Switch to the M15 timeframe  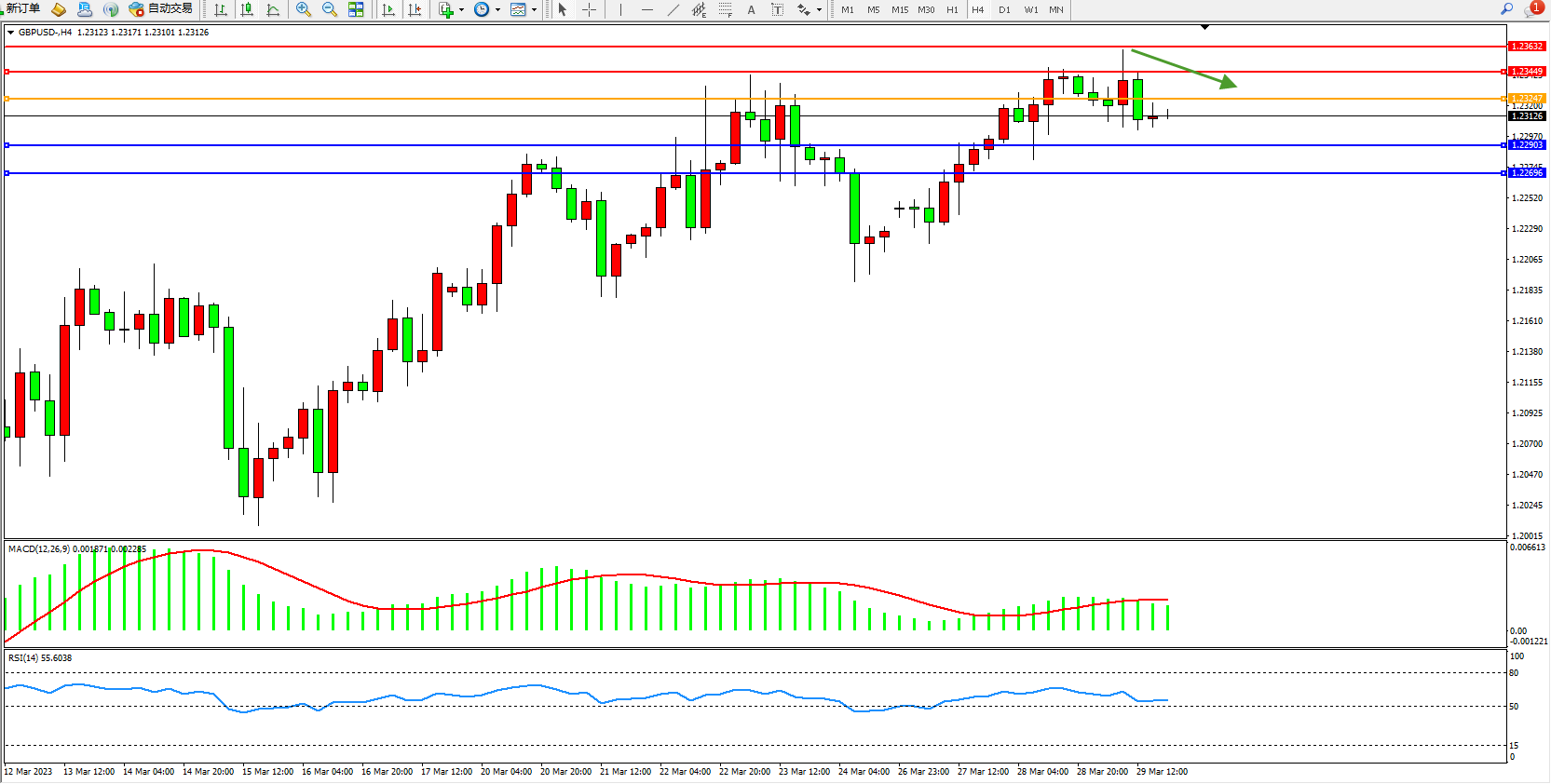899,9
